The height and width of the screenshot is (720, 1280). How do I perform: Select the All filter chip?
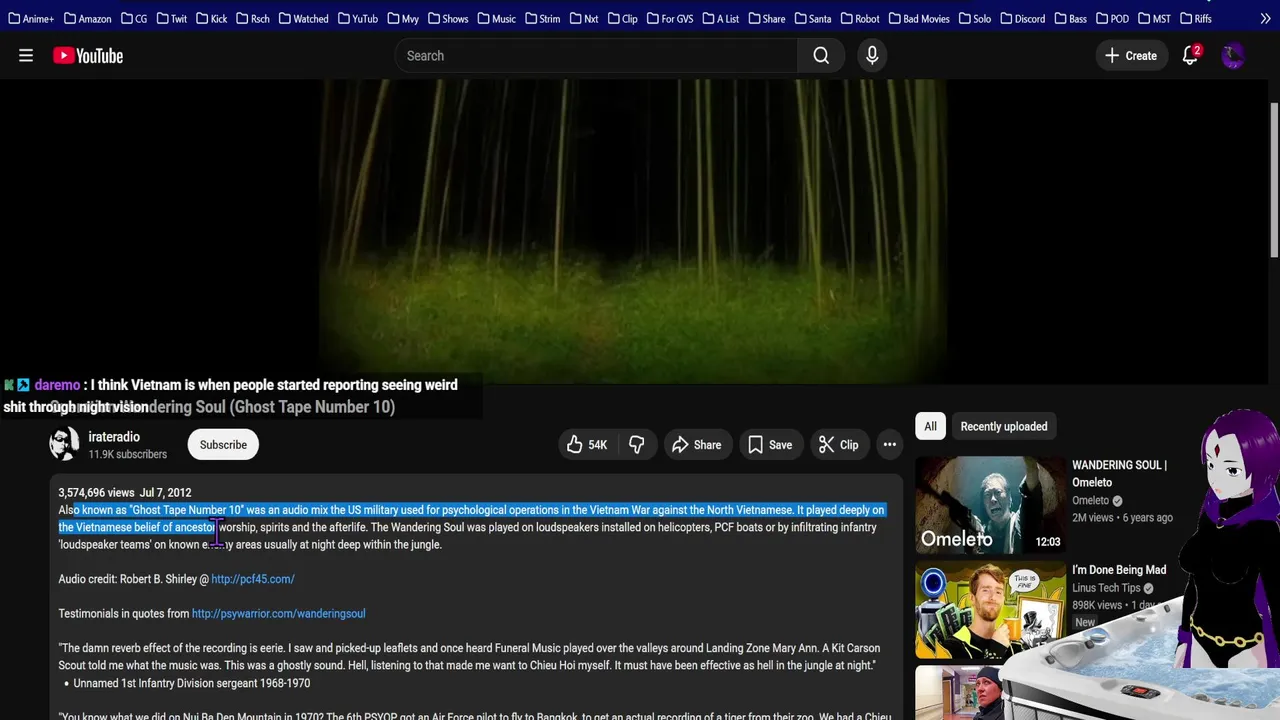(x=930, y=426)
